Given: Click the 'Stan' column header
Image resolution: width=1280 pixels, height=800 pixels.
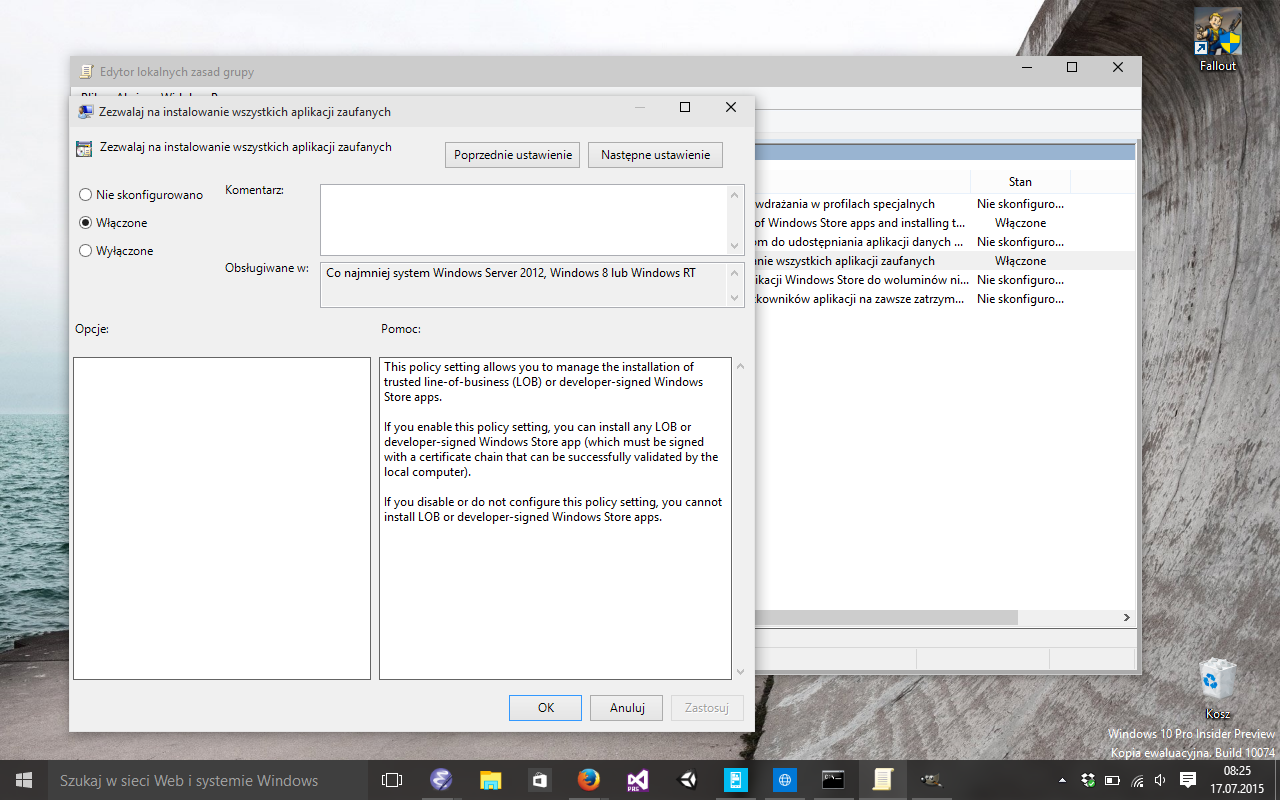Looking at the screenshot, I should (x=1019, y=182).
